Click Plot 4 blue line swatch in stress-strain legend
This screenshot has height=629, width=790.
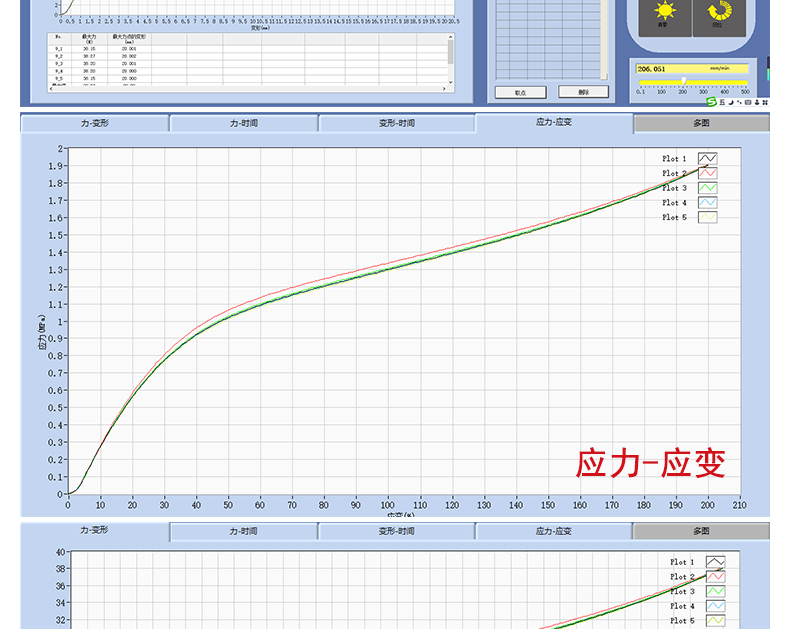click(707, 202)
